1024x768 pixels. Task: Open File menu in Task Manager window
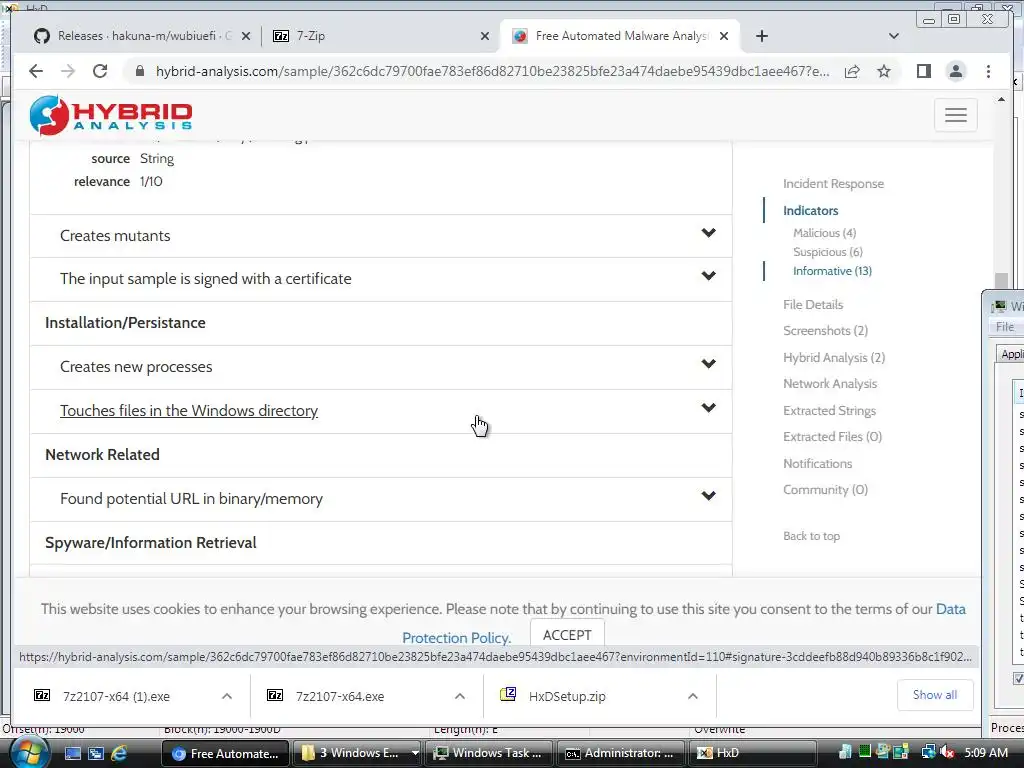click(x=1004, y=327)
